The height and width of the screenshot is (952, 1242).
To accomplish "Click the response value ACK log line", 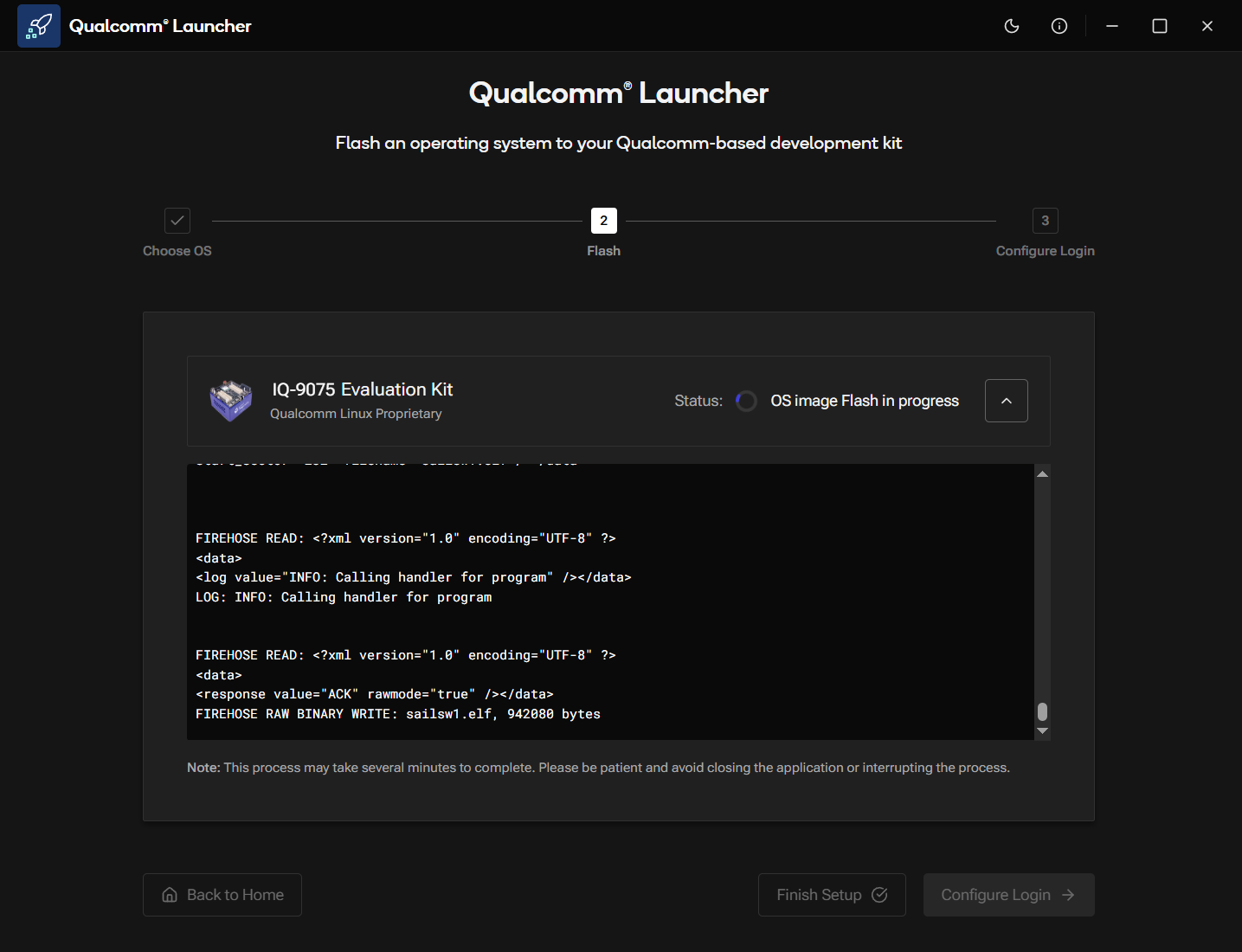I will click(x=375, y=694).
